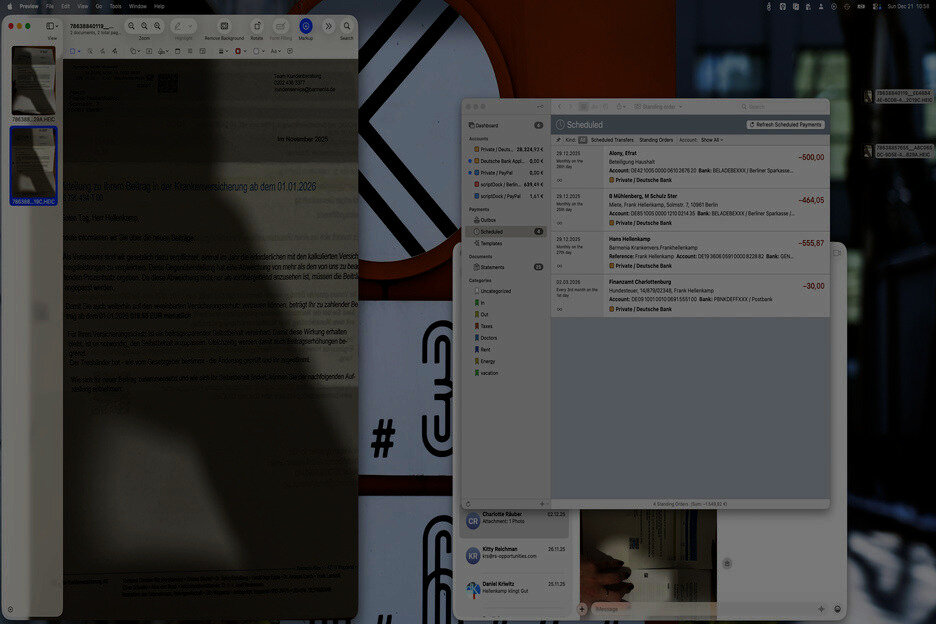The image size is (936, 624).
Task: Select Scheduled in the Payments sidebar
Action: 491,231
